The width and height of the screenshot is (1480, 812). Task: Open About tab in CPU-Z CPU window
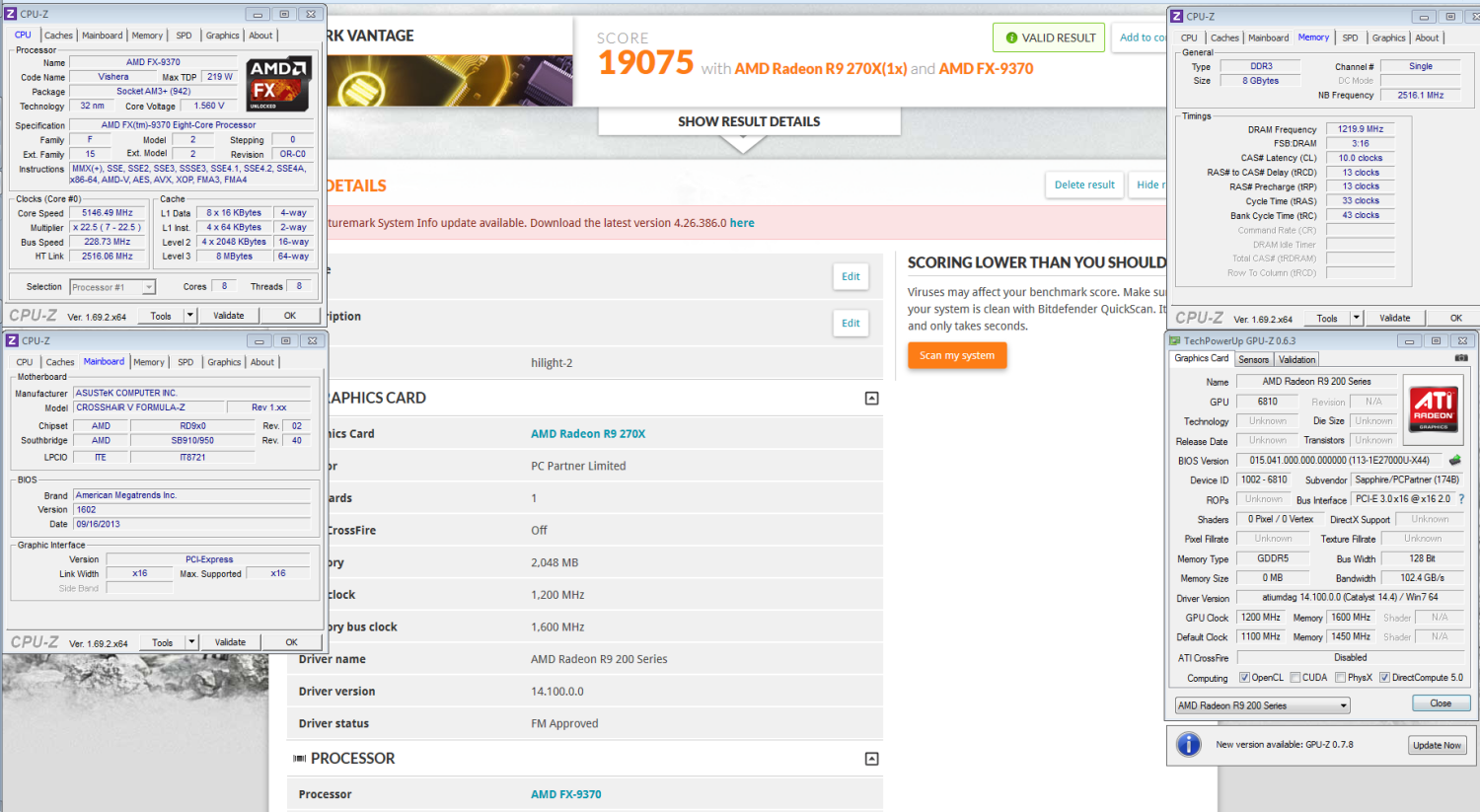pos(260,36)
